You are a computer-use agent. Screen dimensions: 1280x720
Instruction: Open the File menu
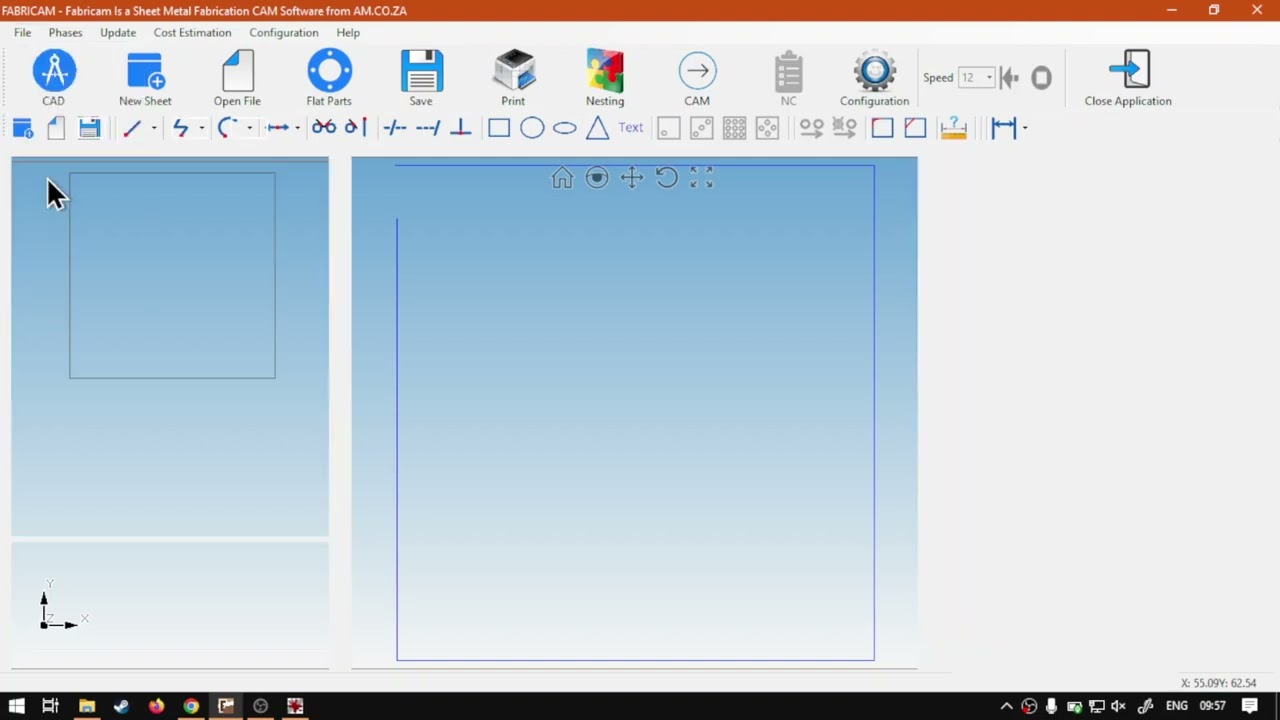coord(22,32)
